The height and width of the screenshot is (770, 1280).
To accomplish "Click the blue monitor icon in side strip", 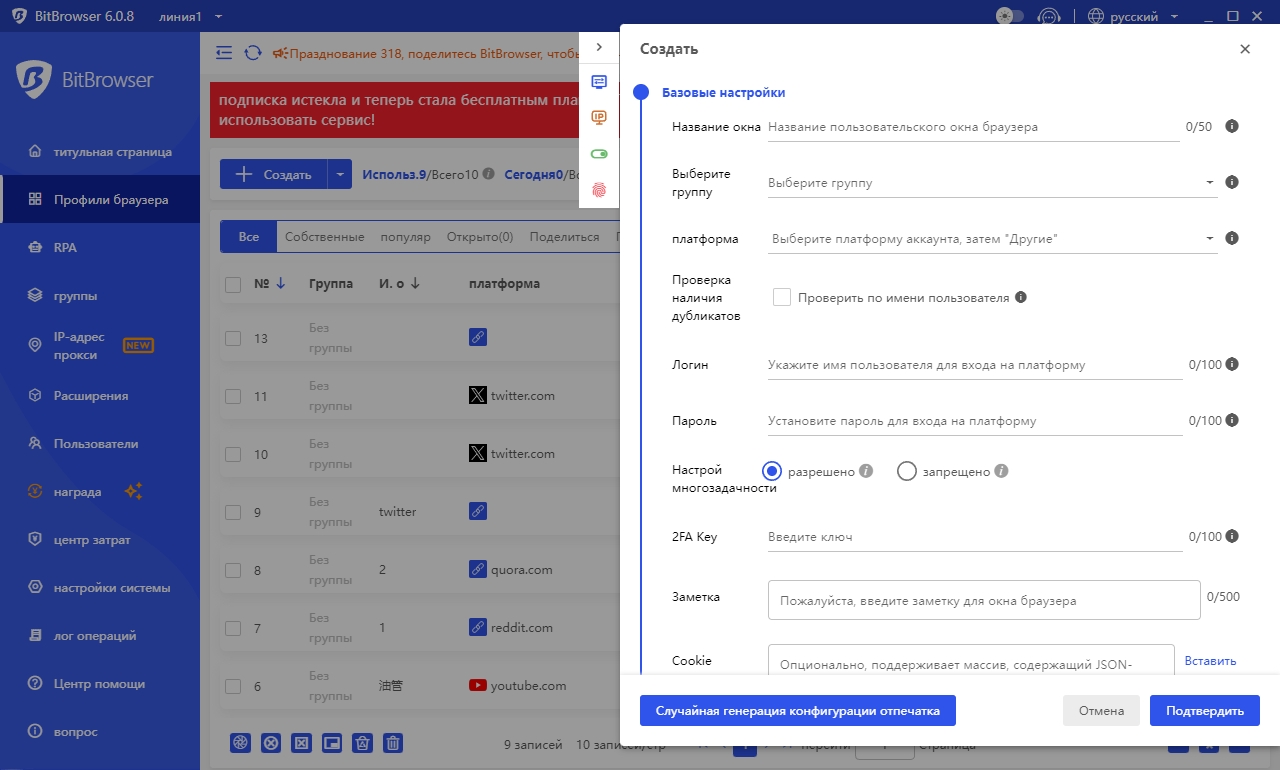I will click(599, 82).
